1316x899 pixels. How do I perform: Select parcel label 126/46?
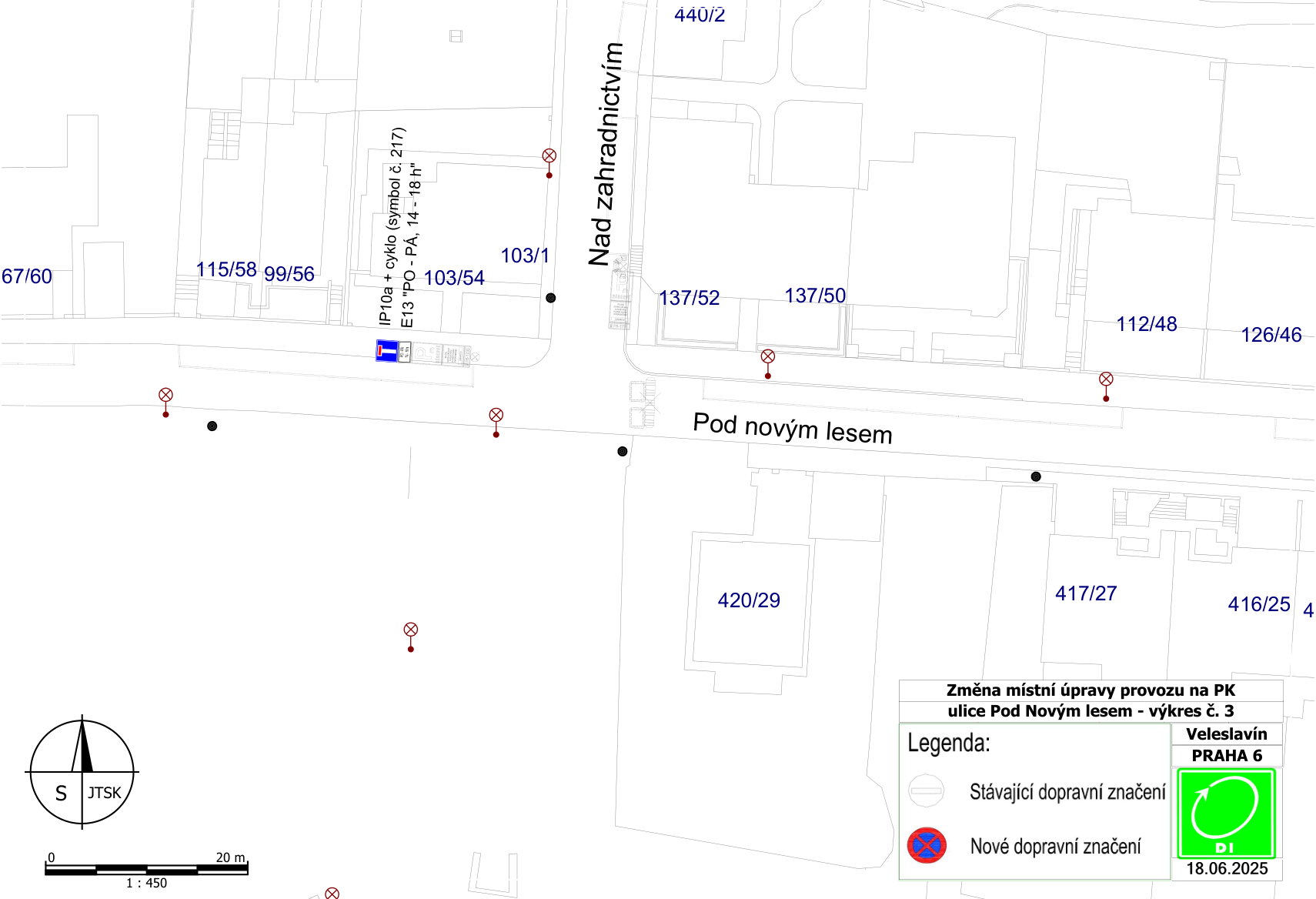(1271, 335)
